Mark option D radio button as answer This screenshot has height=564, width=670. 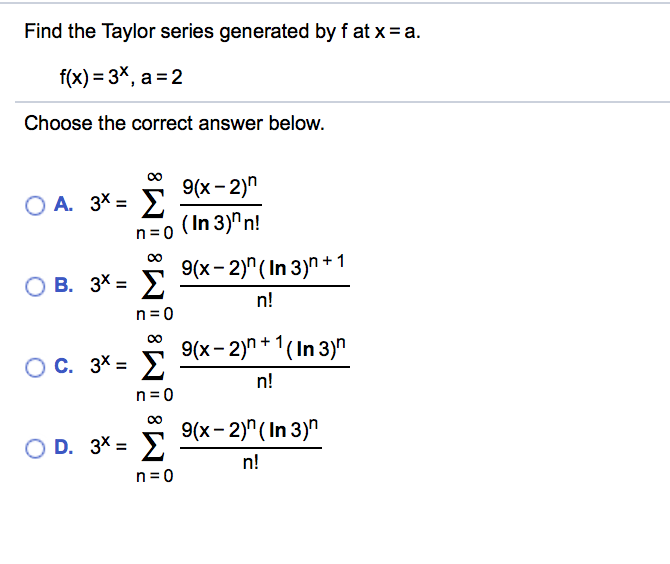click(x=35, y=448)
